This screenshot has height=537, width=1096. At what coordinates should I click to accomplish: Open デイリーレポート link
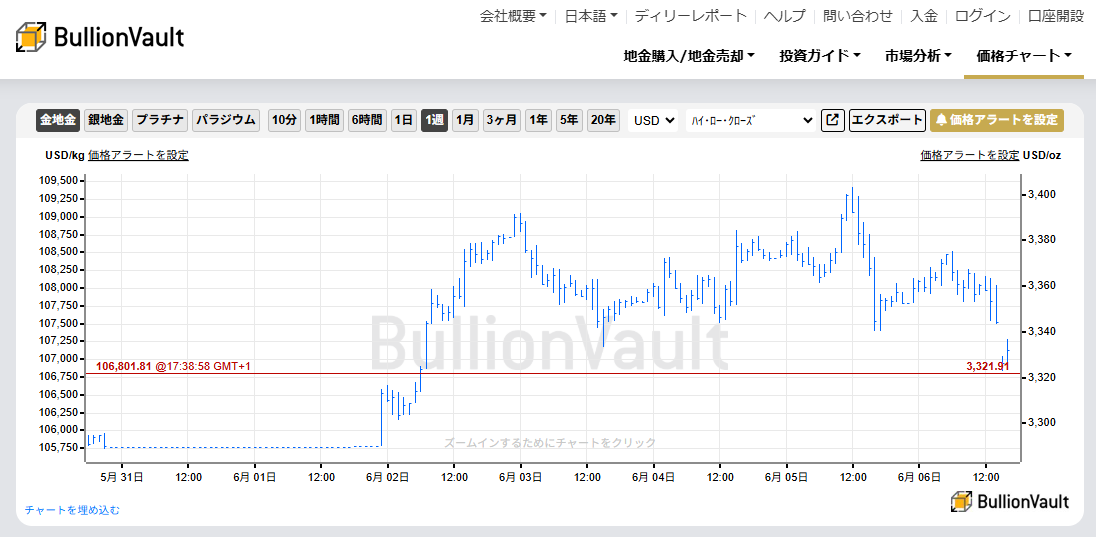(691, 15)
